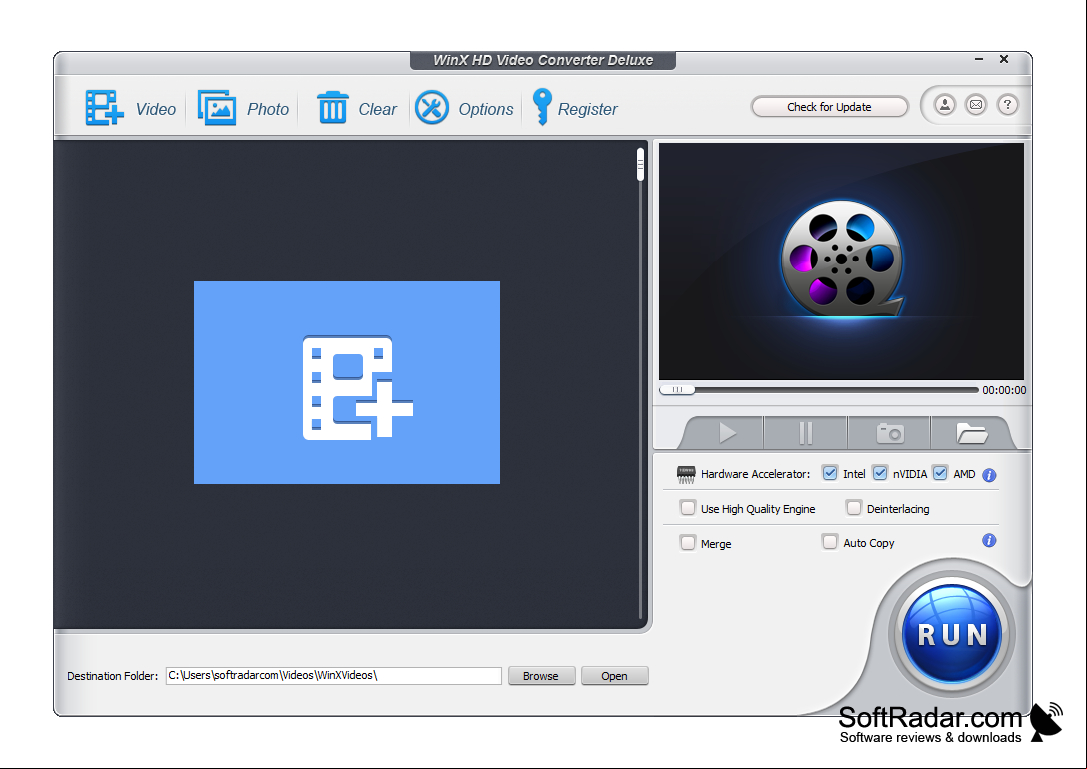Screen dimensions: 1087x769
Task: Enable Use High Quality Engine
Action: pyautogui.click(x=688, y=508)
